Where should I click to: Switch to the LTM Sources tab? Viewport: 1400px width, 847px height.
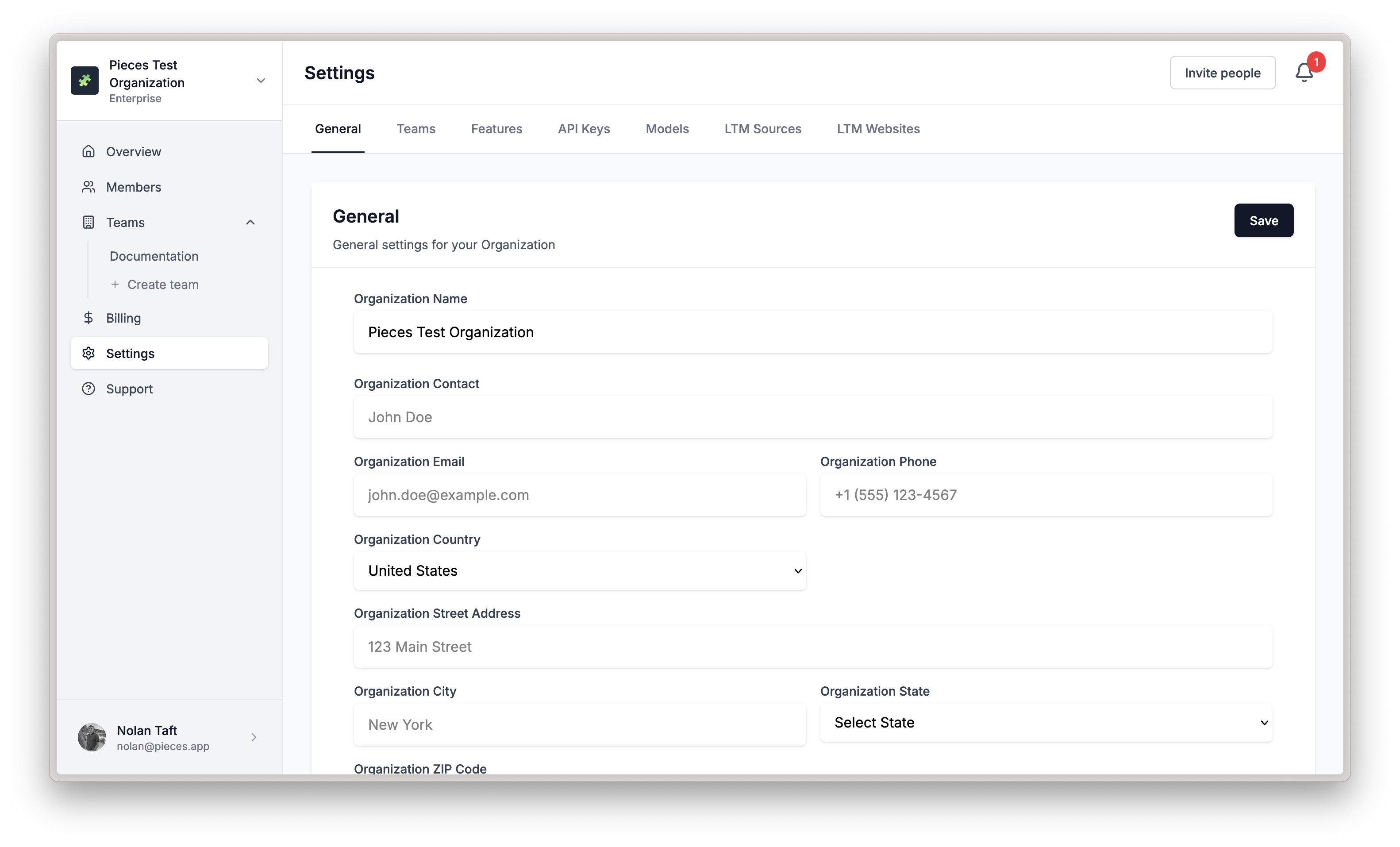(762, 129)
